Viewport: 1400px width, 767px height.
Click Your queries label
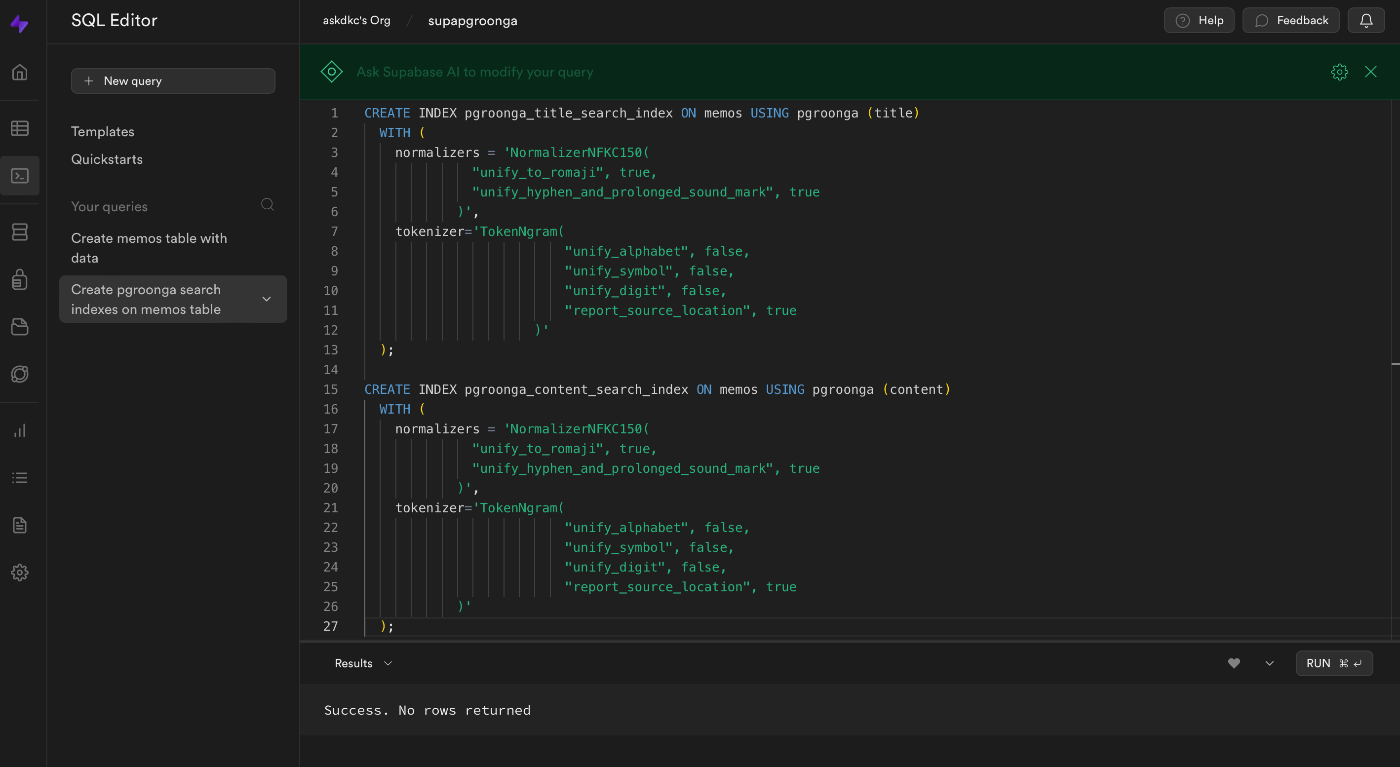[109, 206]
